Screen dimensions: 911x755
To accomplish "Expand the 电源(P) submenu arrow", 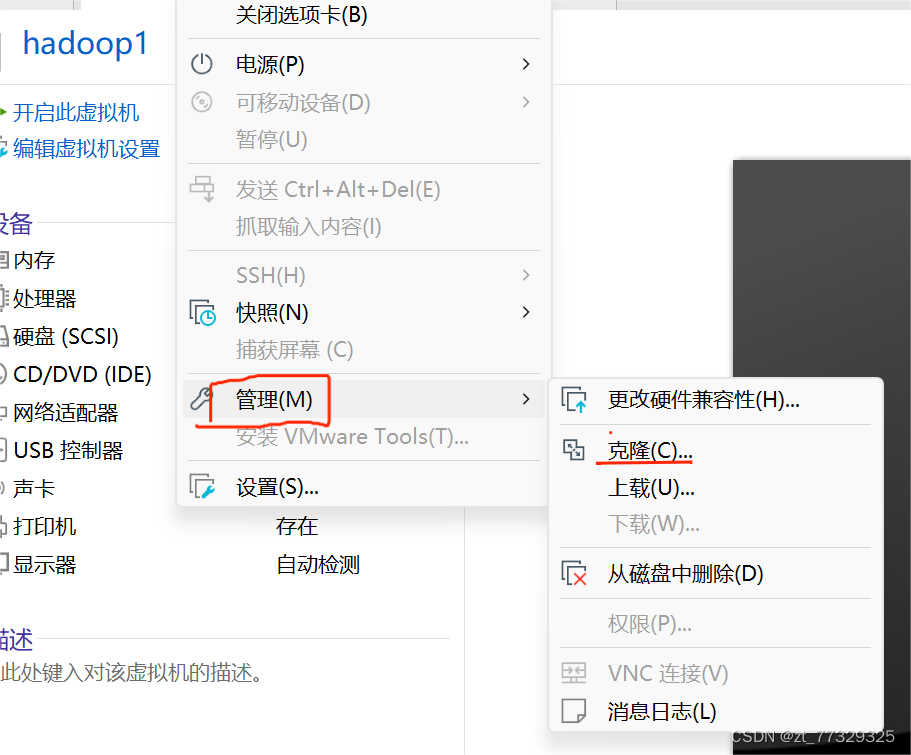I will click(526, 64).
